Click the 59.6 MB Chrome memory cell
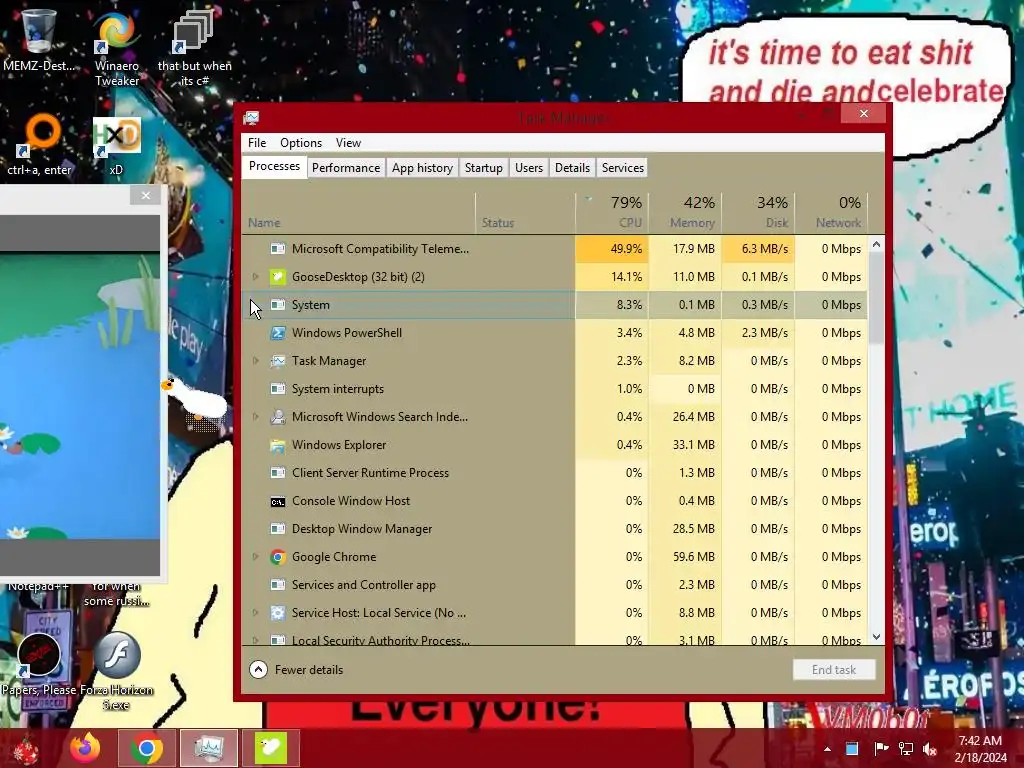1024x768 pixels. [685, 557]
